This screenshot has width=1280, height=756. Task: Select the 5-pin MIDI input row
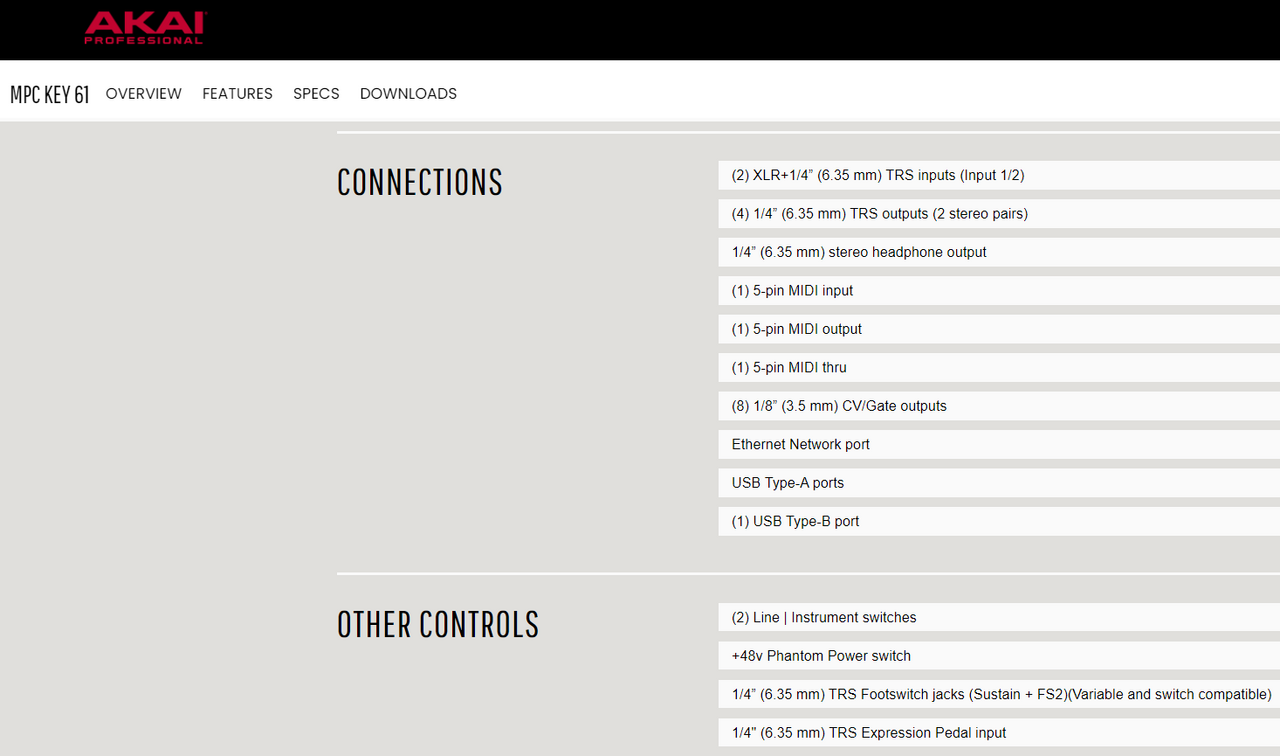tap(999, 291)
